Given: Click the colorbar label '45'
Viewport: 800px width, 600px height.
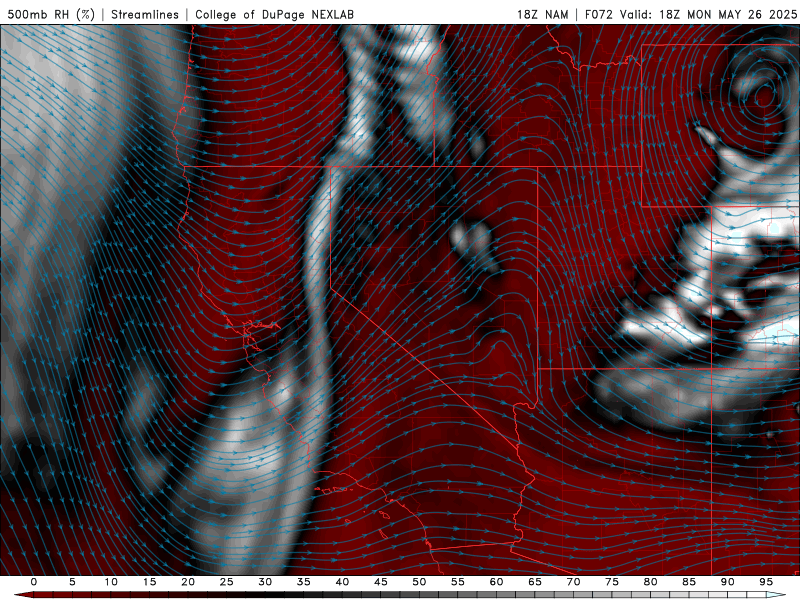Looking at the screenshot, I should click(x=381, y=582).
